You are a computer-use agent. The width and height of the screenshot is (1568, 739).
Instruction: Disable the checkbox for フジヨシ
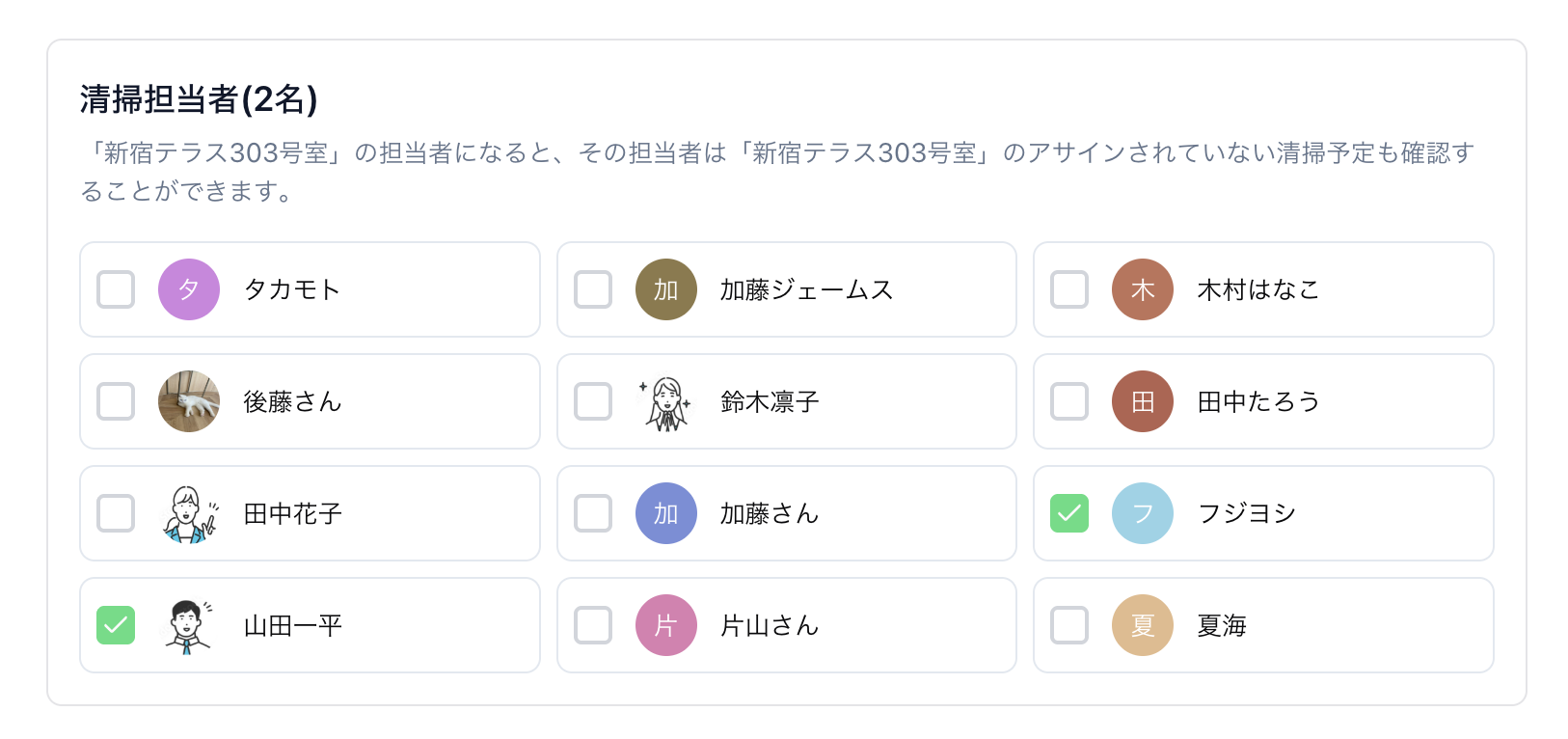tap(1069, 513)
